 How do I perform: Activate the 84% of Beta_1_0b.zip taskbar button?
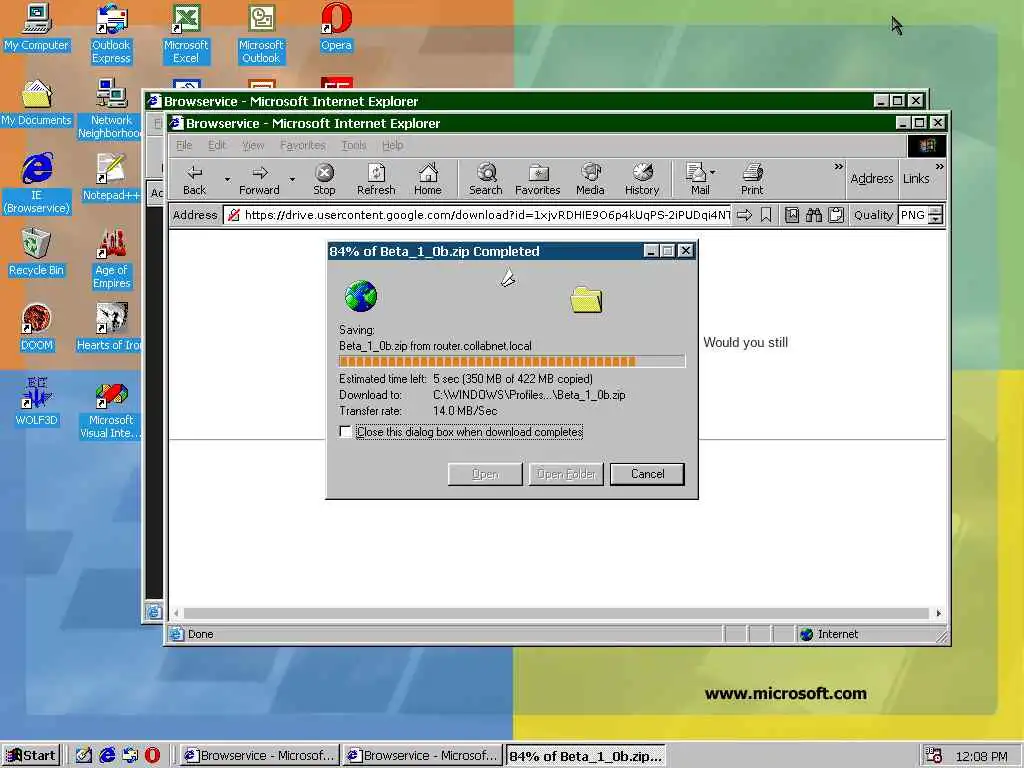586,756
